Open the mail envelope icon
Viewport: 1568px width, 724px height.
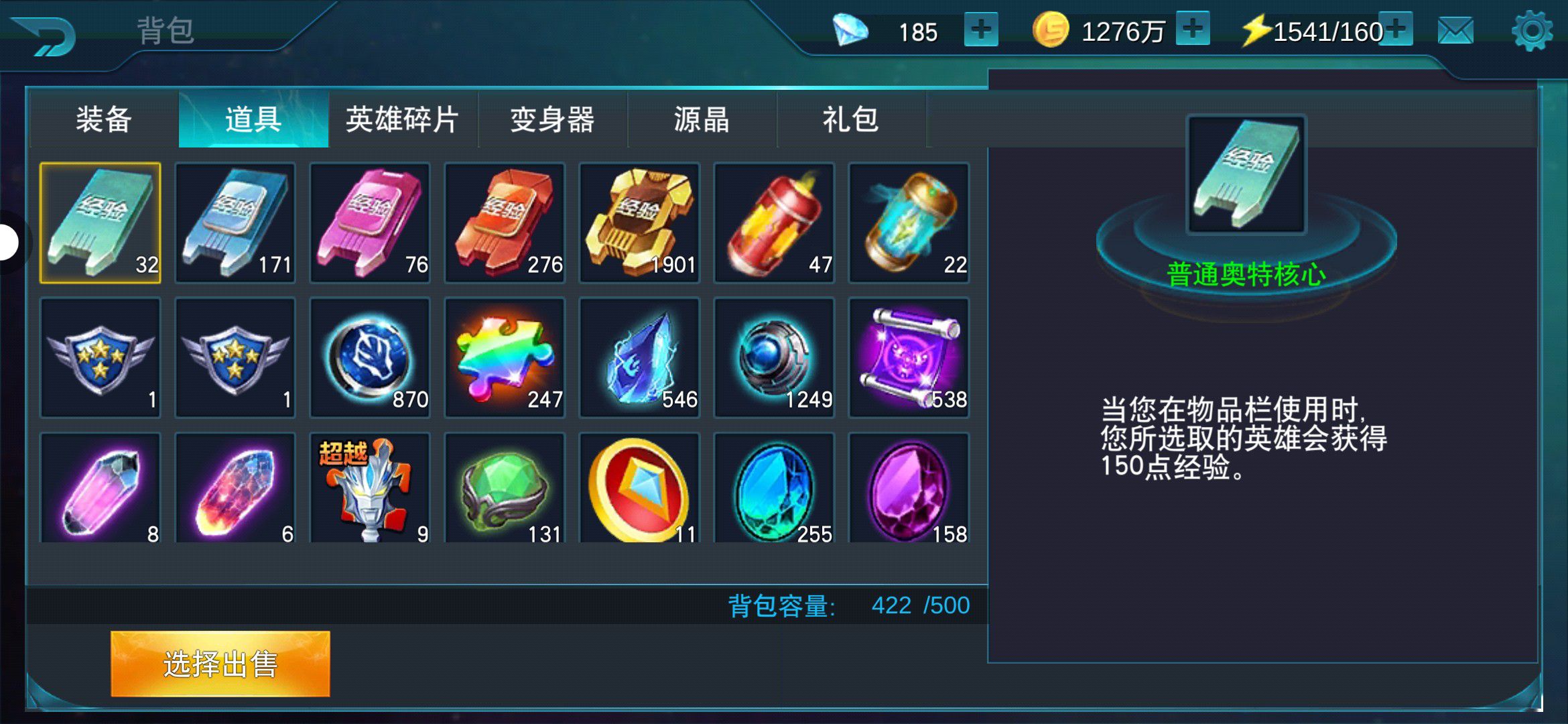1455,31
